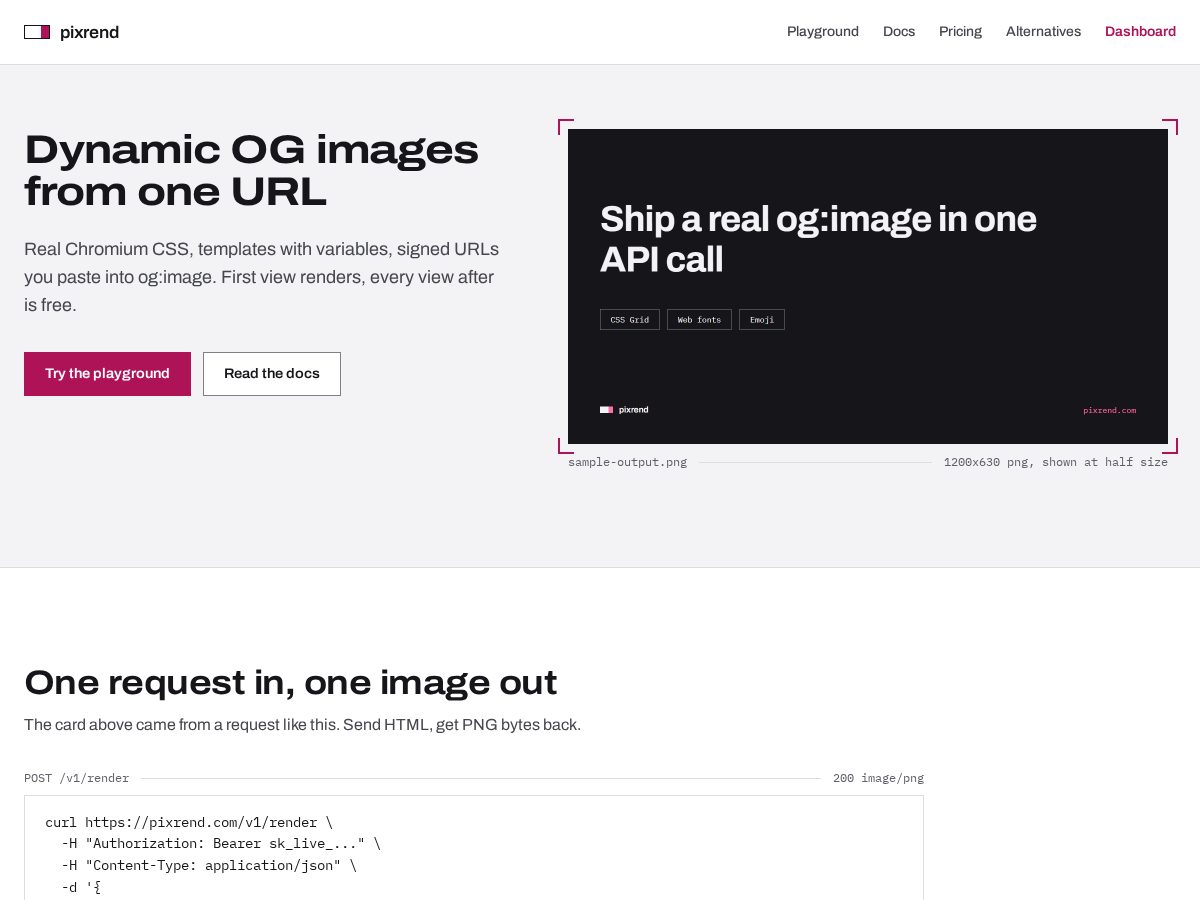Click the Dynamic OG images heading
The height and width of the screenshot is (900, 1200).
click(251, 170)
